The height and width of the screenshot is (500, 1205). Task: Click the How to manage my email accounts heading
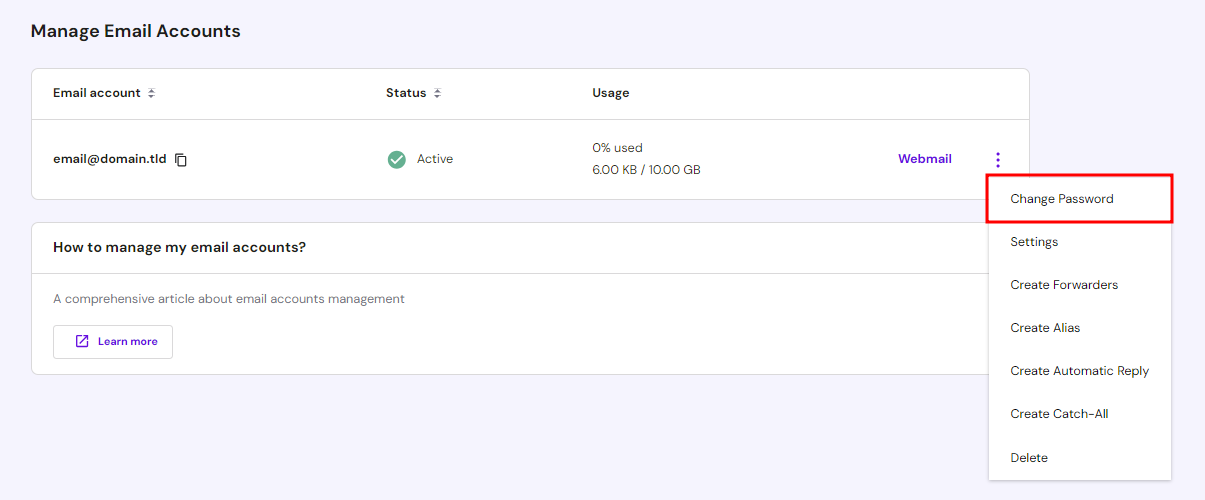[179, 247]
